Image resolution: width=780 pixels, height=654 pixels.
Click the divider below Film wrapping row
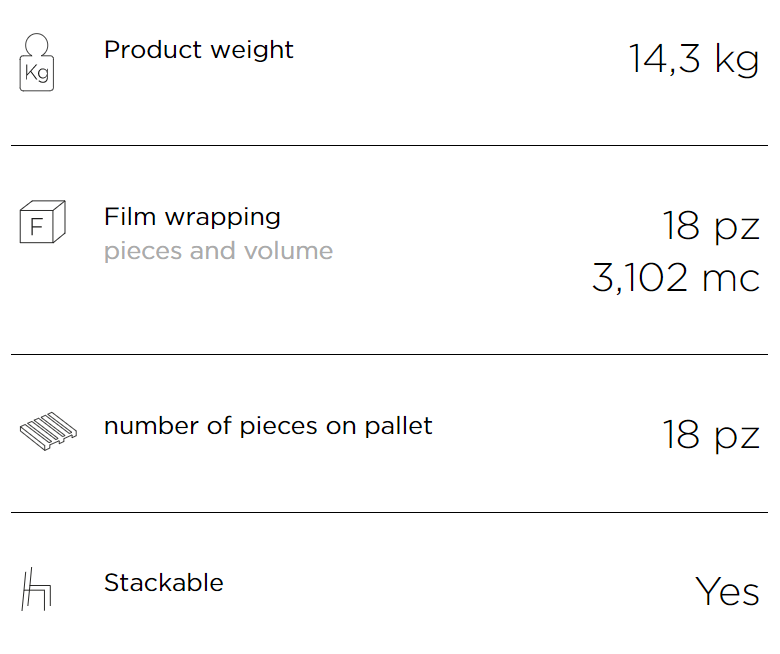click(x=390, y=355)
